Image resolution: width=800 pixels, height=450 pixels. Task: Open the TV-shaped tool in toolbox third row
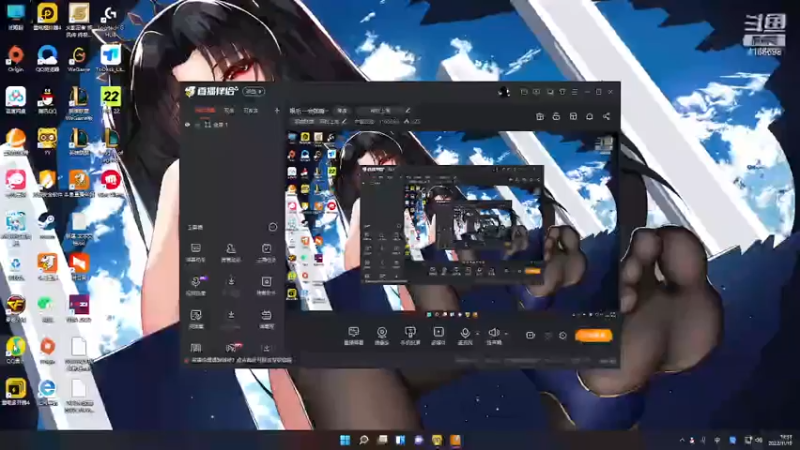tap(266, 318)
